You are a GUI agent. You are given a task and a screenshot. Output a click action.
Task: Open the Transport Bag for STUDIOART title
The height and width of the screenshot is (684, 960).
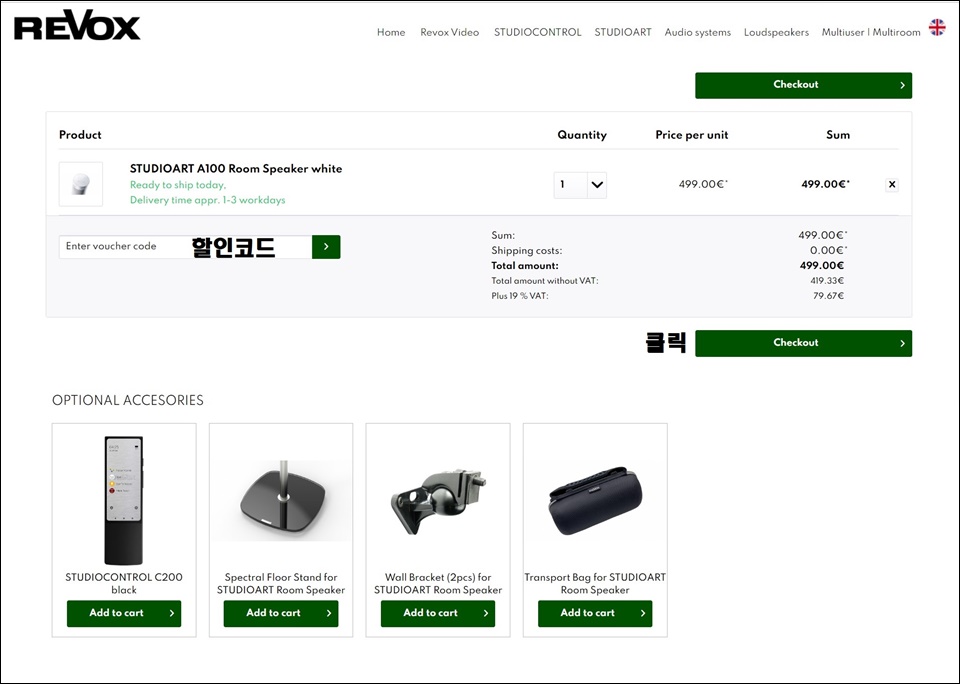pyautogui.click(x=595, y=584)
